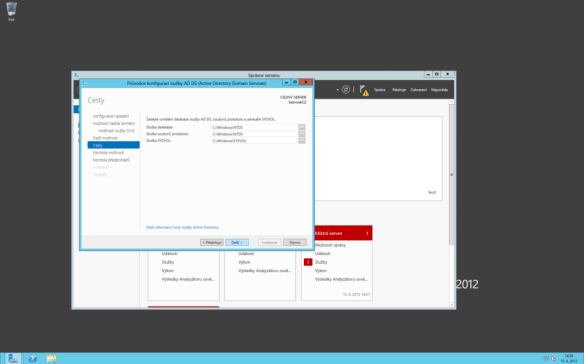
Task: Go to the Kontrola možností step
Action: pos(108,152)
